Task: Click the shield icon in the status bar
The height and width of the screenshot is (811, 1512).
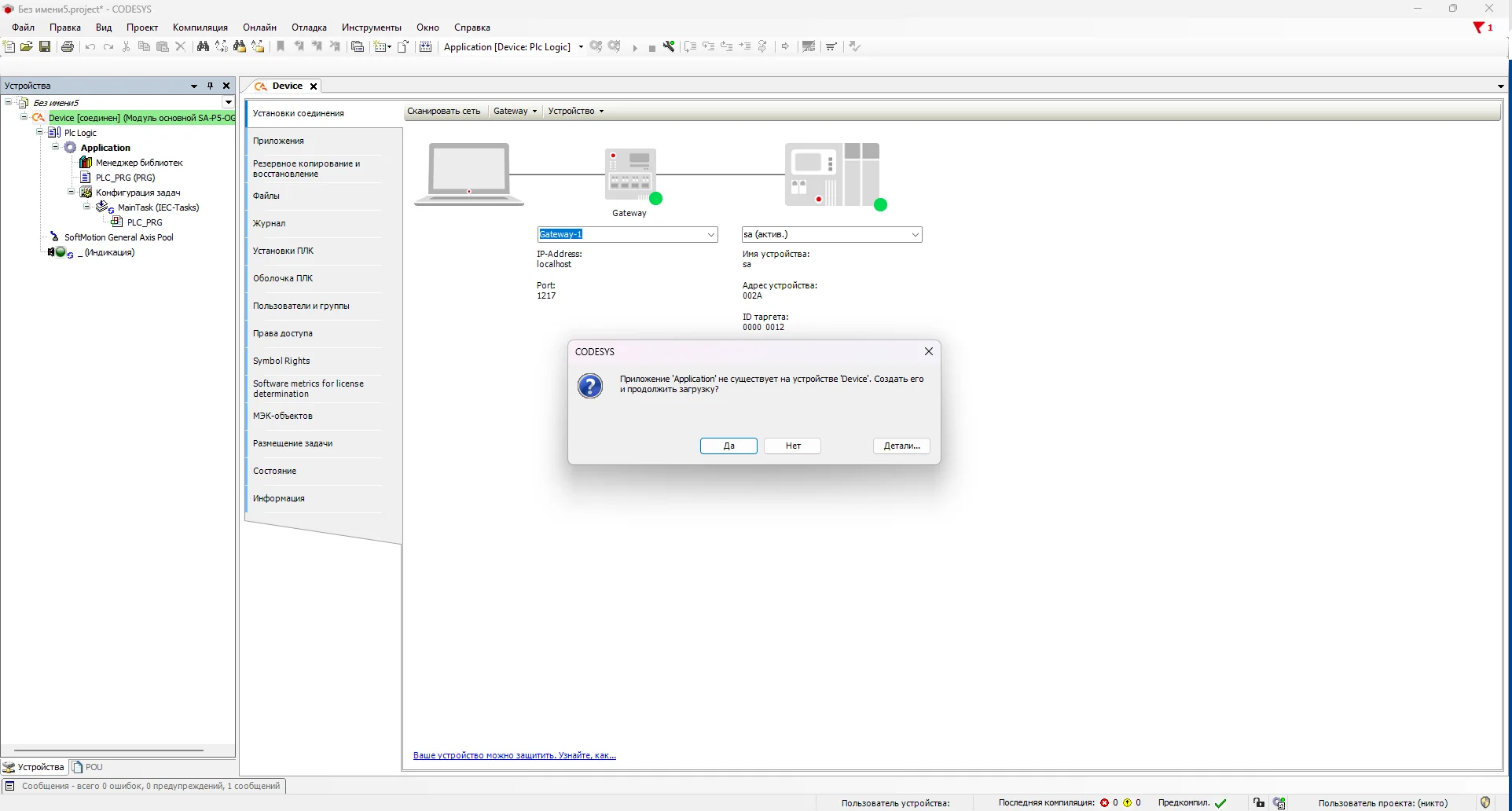Action: (x=1485, y=803)
